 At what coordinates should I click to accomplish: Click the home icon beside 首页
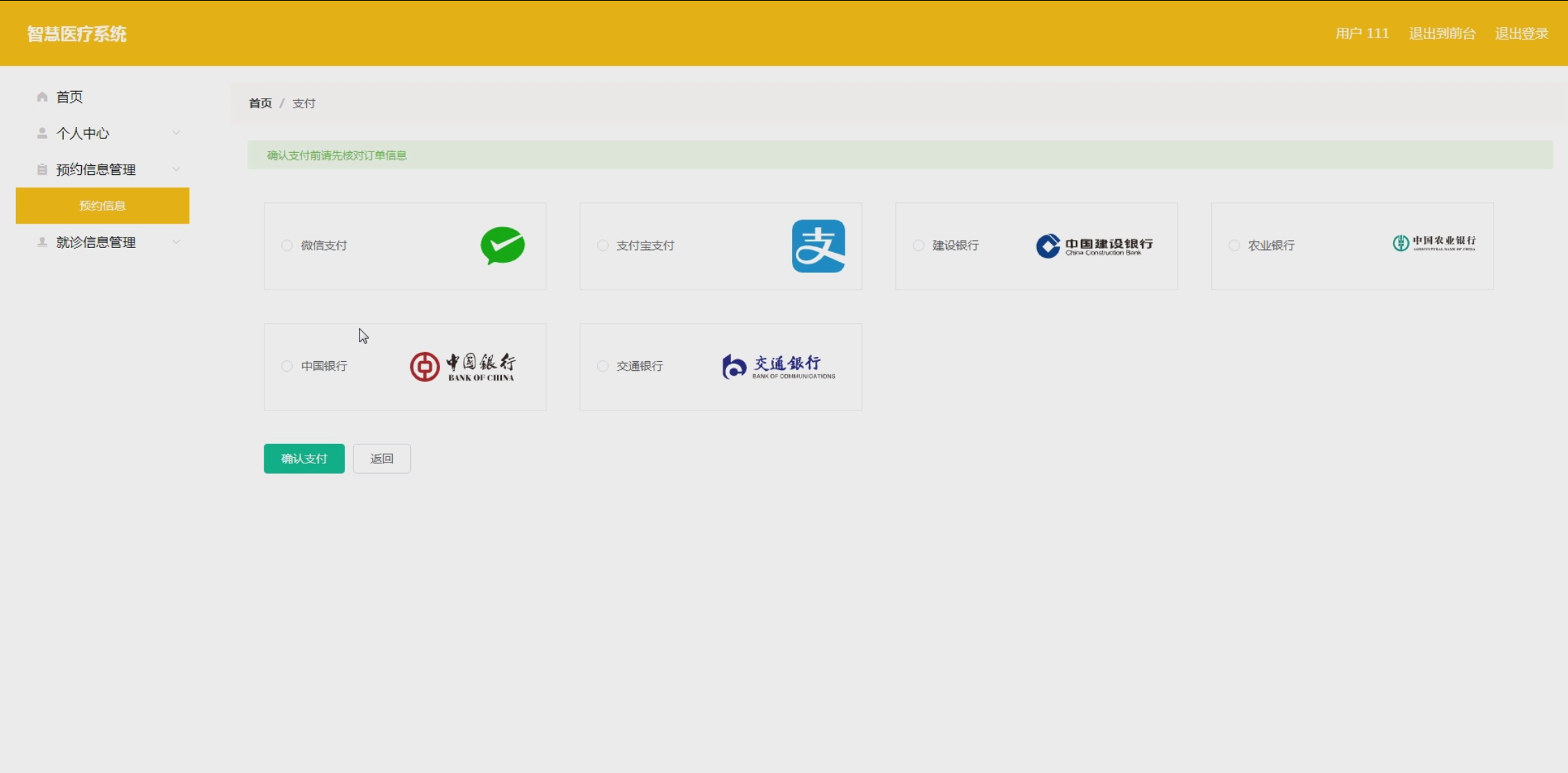coord(42,97)
